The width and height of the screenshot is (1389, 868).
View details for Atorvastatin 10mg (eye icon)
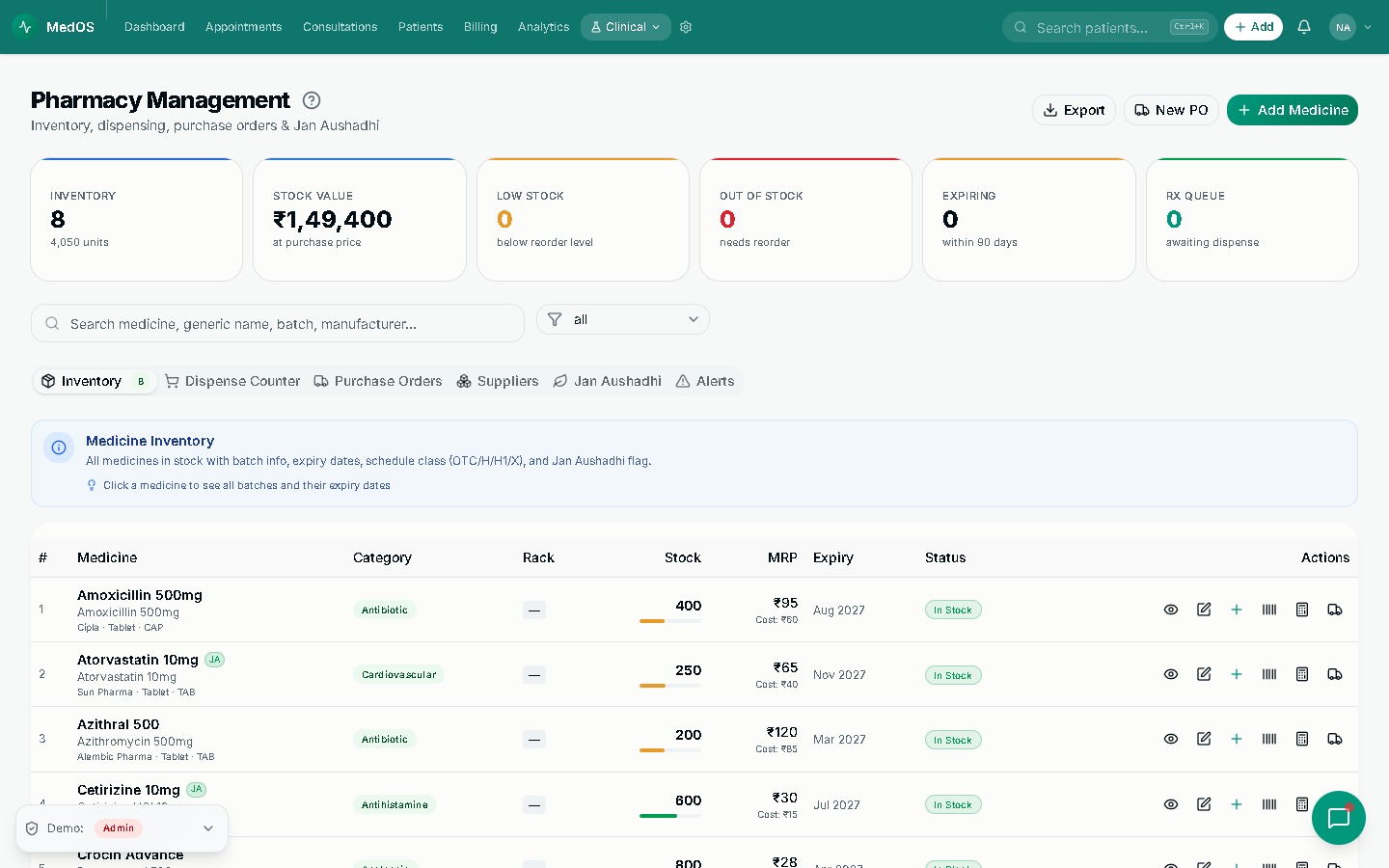(x=1171, y=674)
